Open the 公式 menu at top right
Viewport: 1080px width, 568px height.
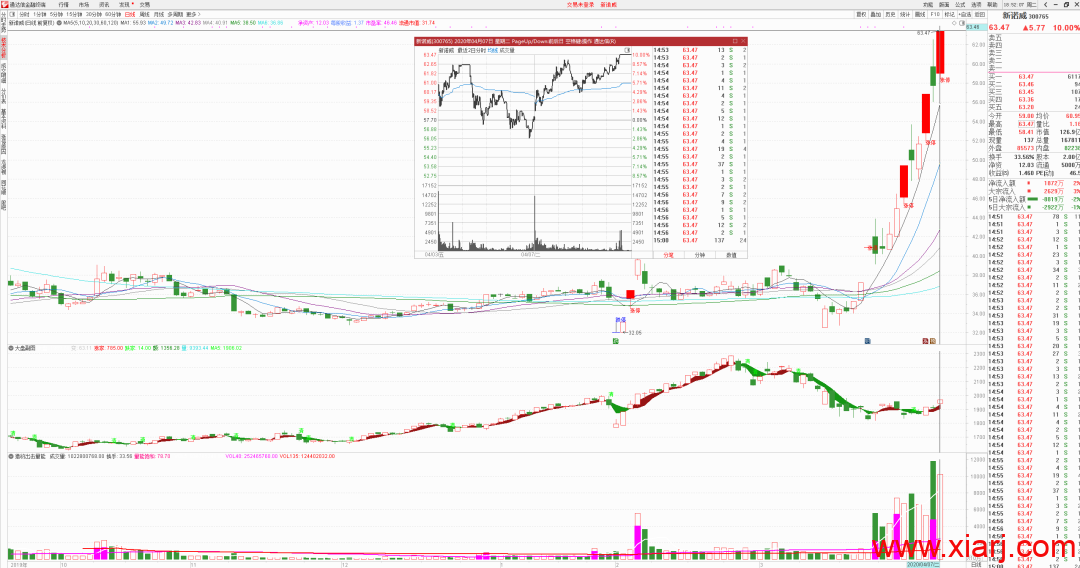[960, 4]
